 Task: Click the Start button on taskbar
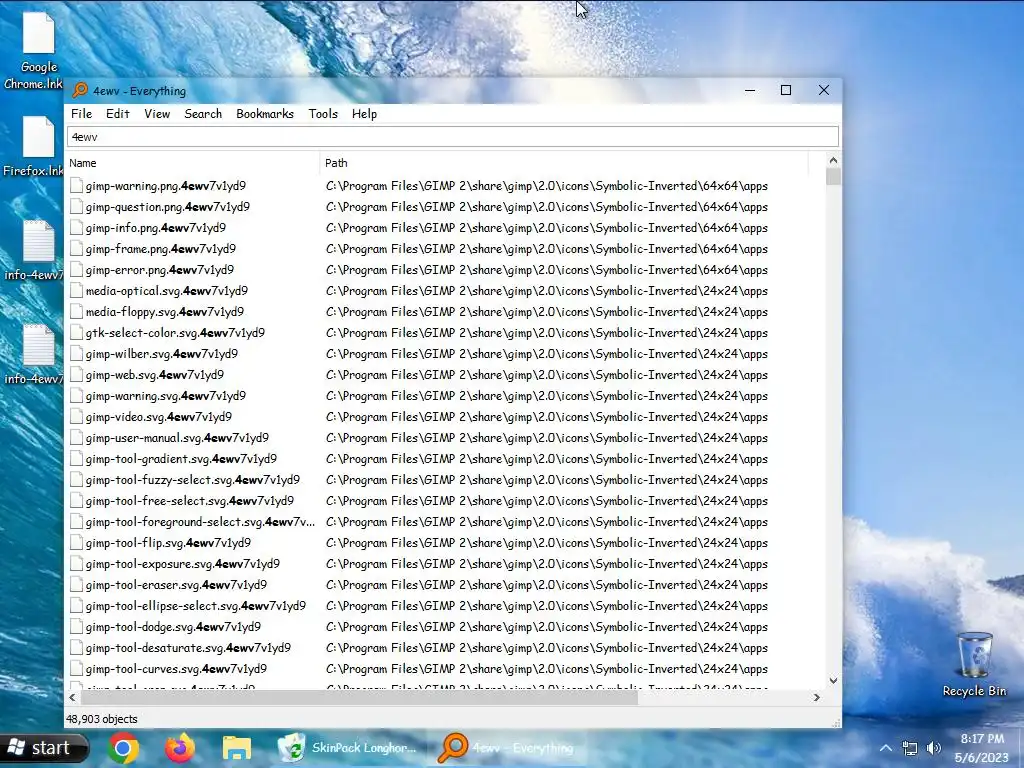(x=43, y=748)
